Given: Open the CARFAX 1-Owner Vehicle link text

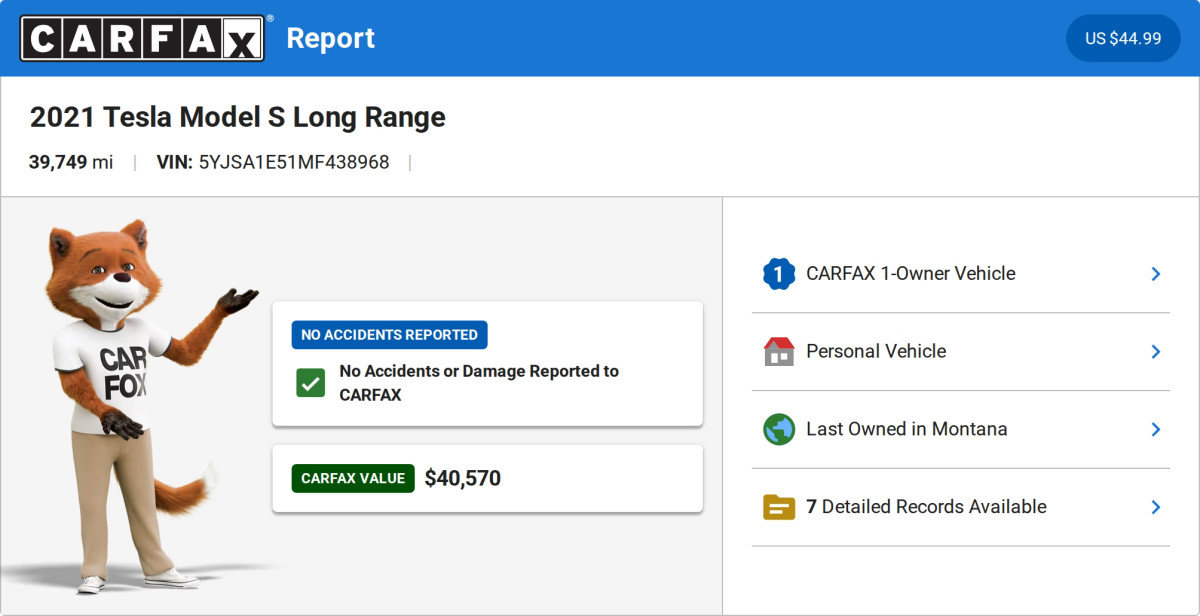Looking at the screenshot, I should pos(910,274).
